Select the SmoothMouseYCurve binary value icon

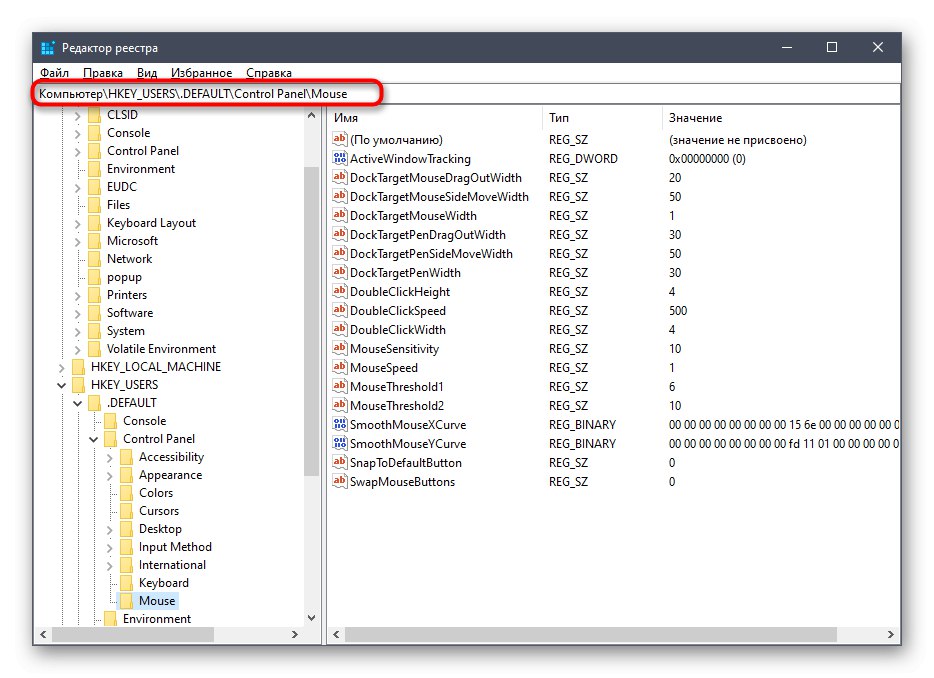[x=340, y=444]
